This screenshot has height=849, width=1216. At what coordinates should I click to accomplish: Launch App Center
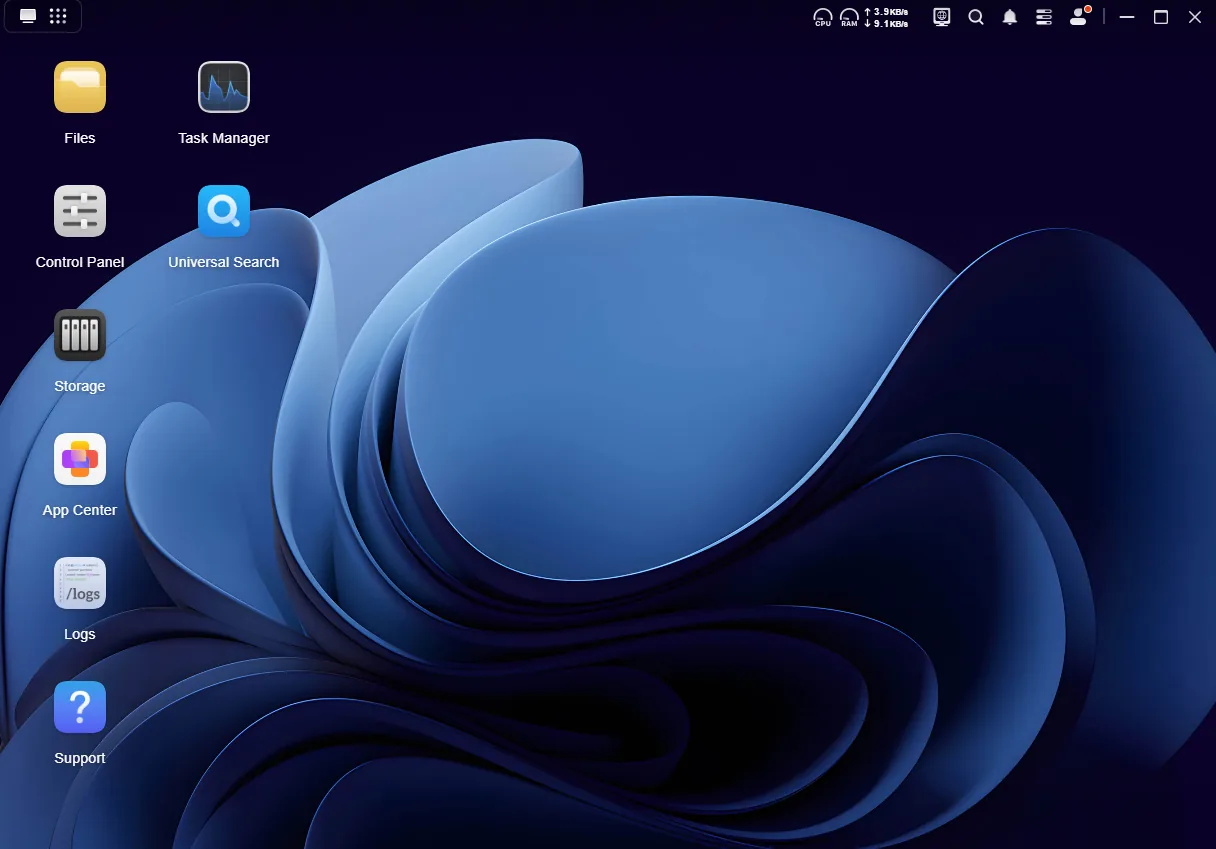[80, 460]
